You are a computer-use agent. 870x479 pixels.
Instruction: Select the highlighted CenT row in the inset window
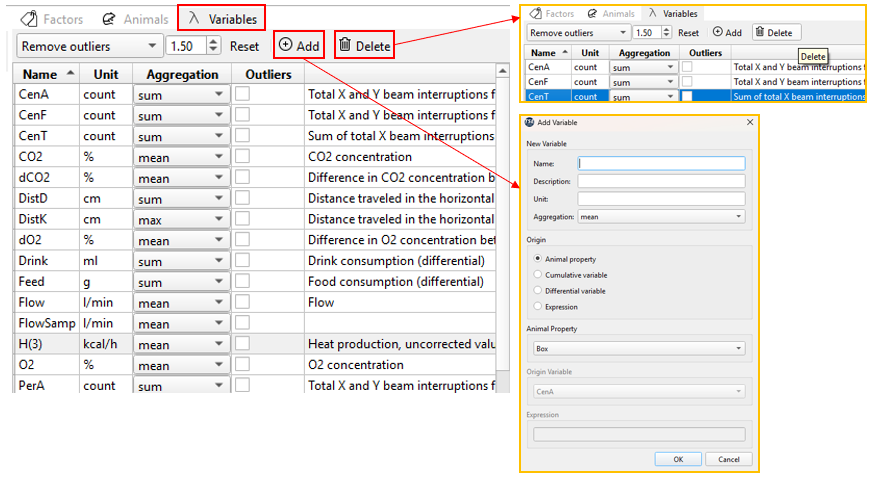(x=695, y=96)
